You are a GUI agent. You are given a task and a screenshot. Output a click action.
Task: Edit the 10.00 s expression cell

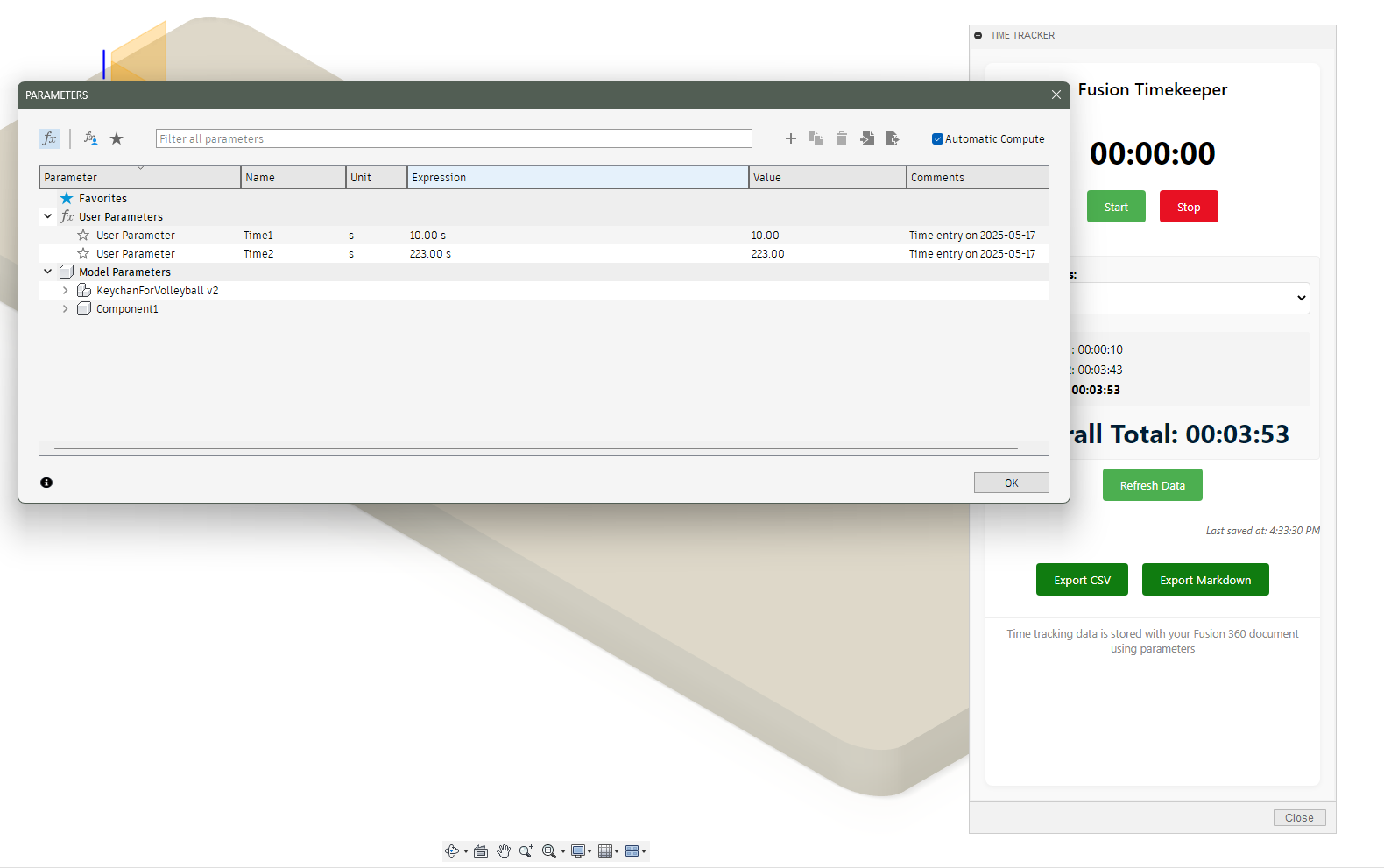[x=578, y=235]
